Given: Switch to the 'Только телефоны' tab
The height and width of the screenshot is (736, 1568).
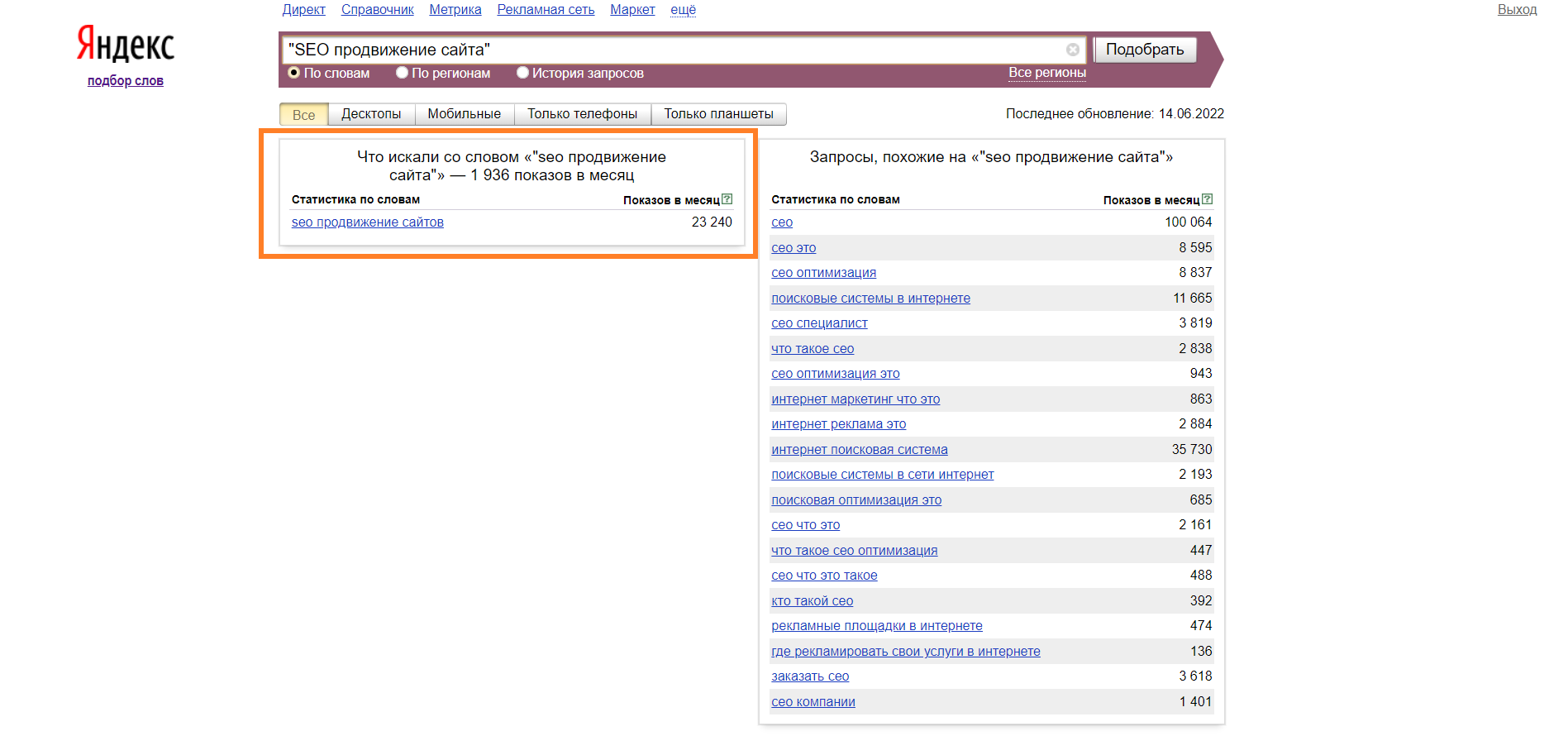Looking at the screenshot, I should point(583,114).
